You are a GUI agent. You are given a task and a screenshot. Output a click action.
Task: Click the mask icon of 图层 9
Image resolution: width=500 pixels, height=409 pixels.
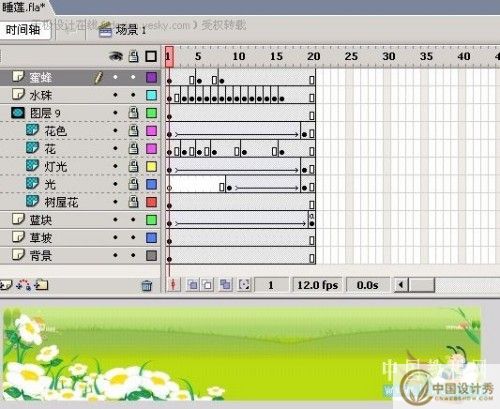point(18,113)
